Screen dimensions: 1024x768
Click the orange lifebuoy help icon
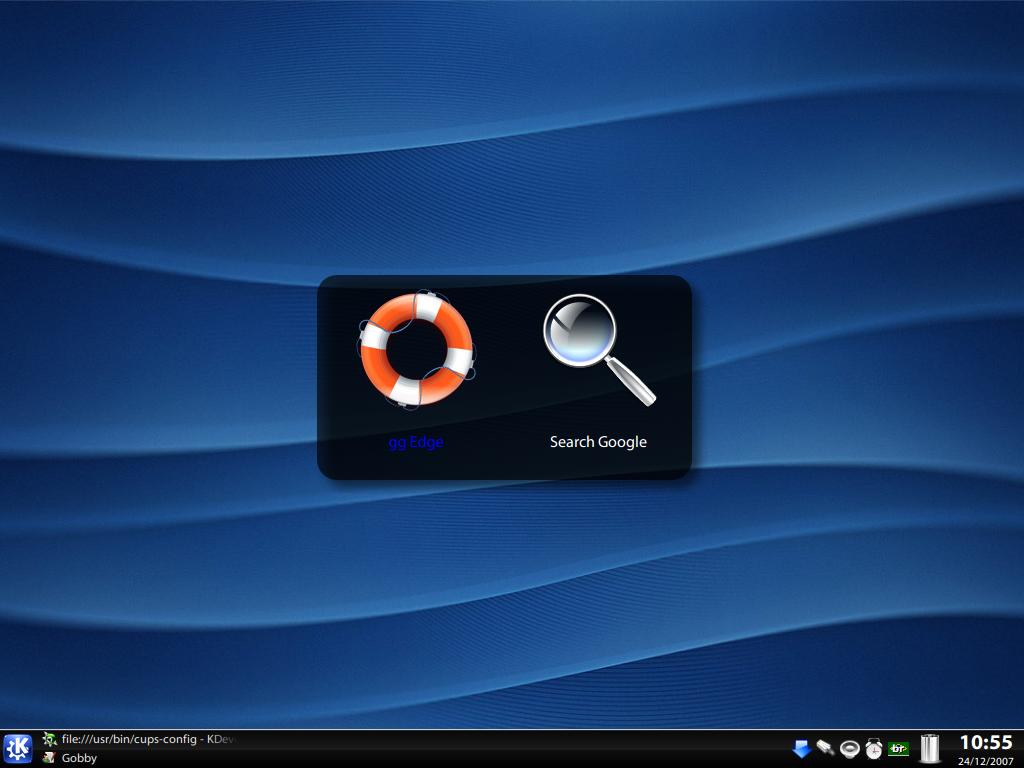417,350
